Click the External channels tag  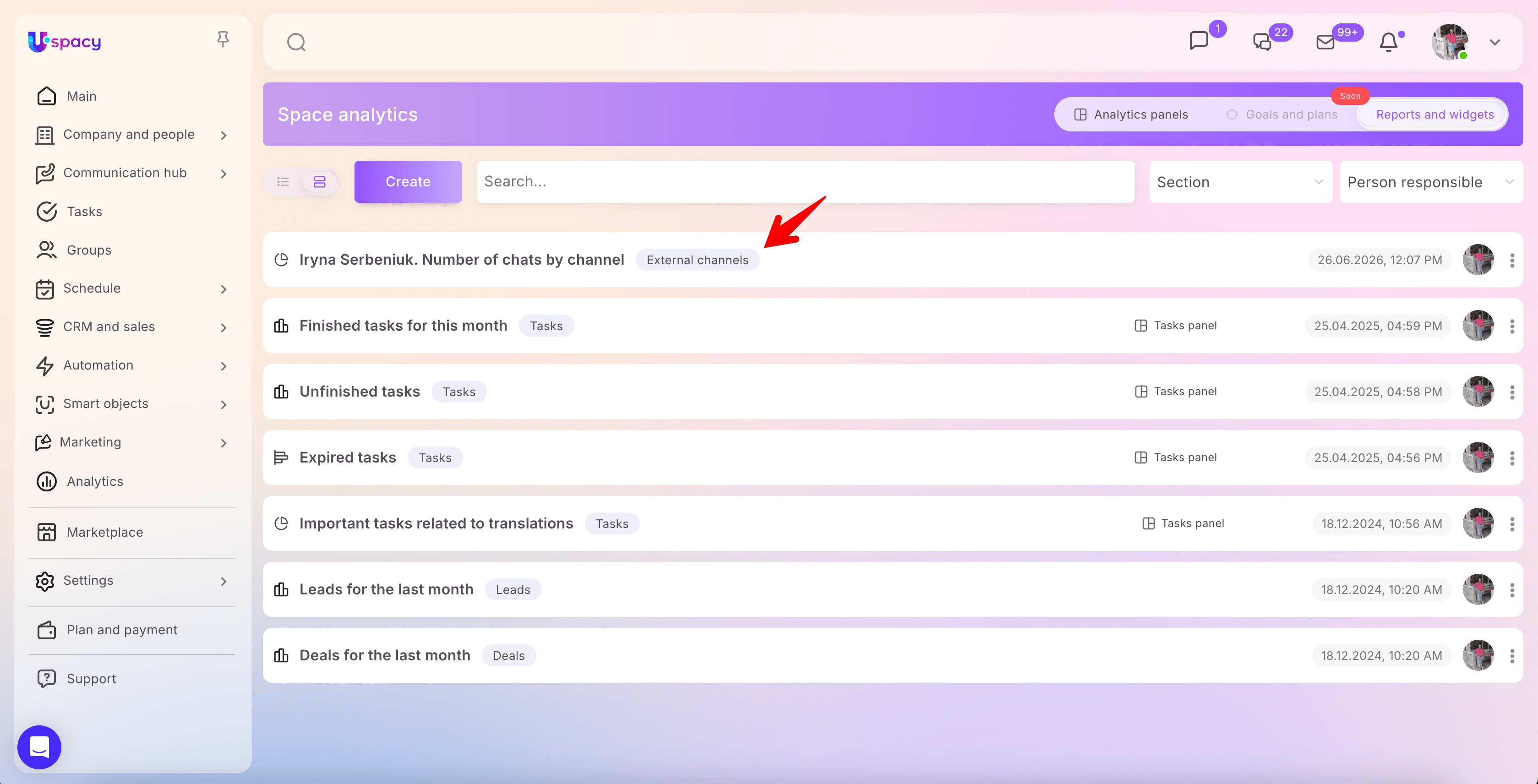coord(698,260)
